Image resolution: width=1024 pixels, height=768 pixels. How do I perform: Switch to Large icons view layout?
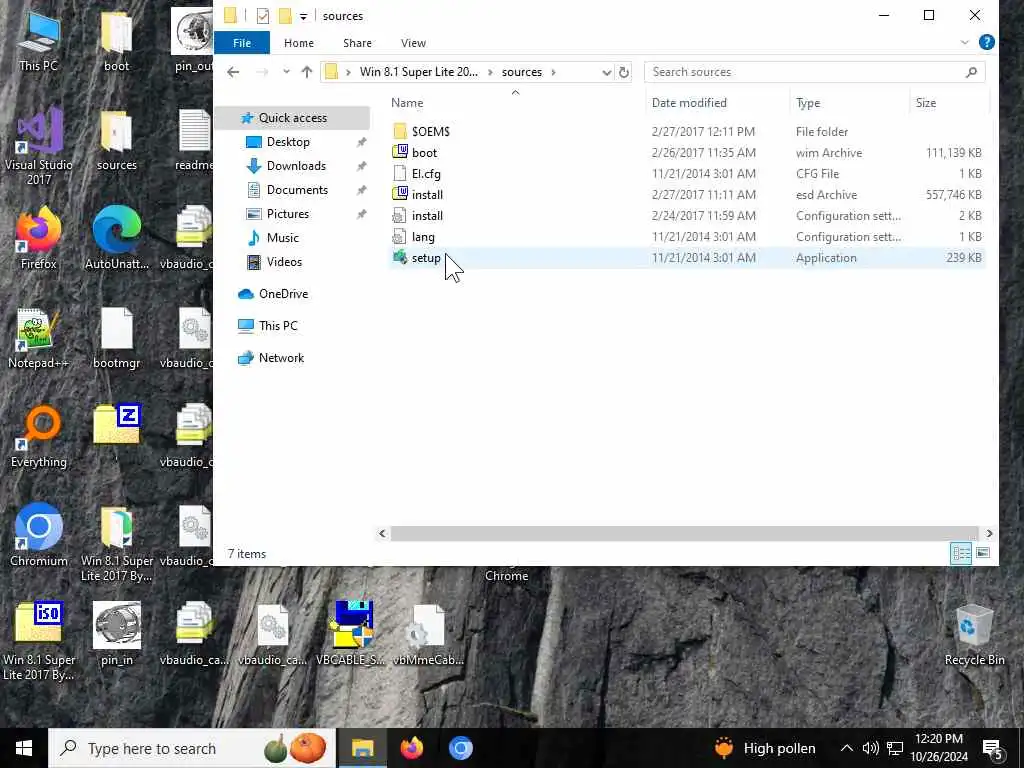click(x=982, y=553)
